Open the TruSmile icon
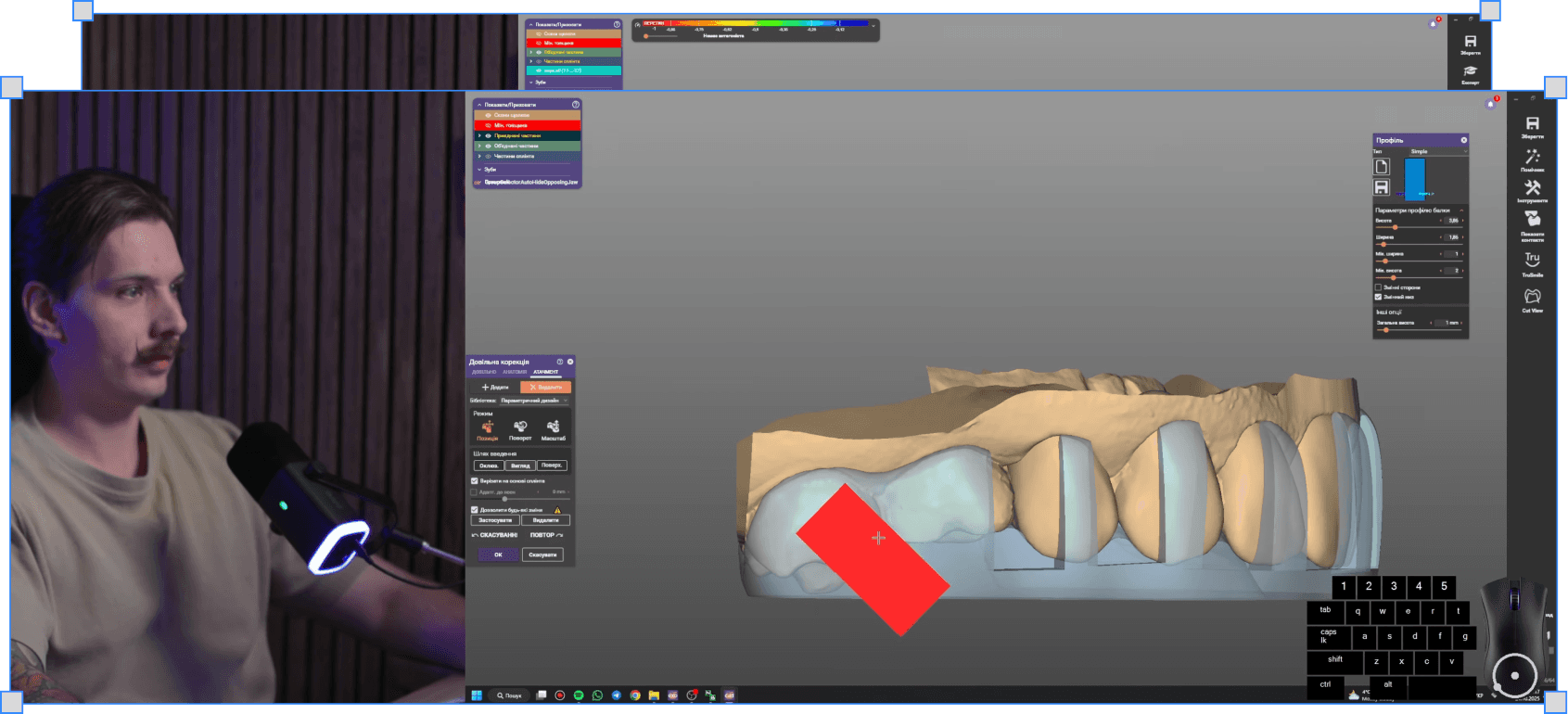 click(1532, 260)
